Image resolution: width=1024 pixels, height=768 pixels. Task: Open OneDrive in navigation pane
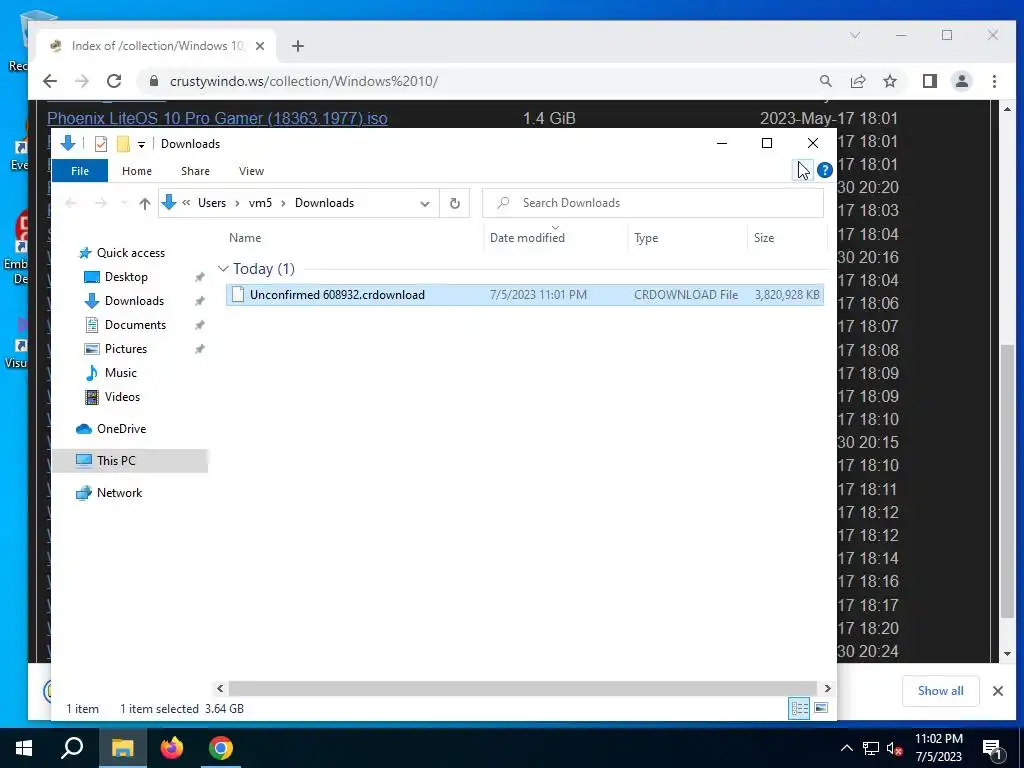pyautogui.click(x=121, y=429)
